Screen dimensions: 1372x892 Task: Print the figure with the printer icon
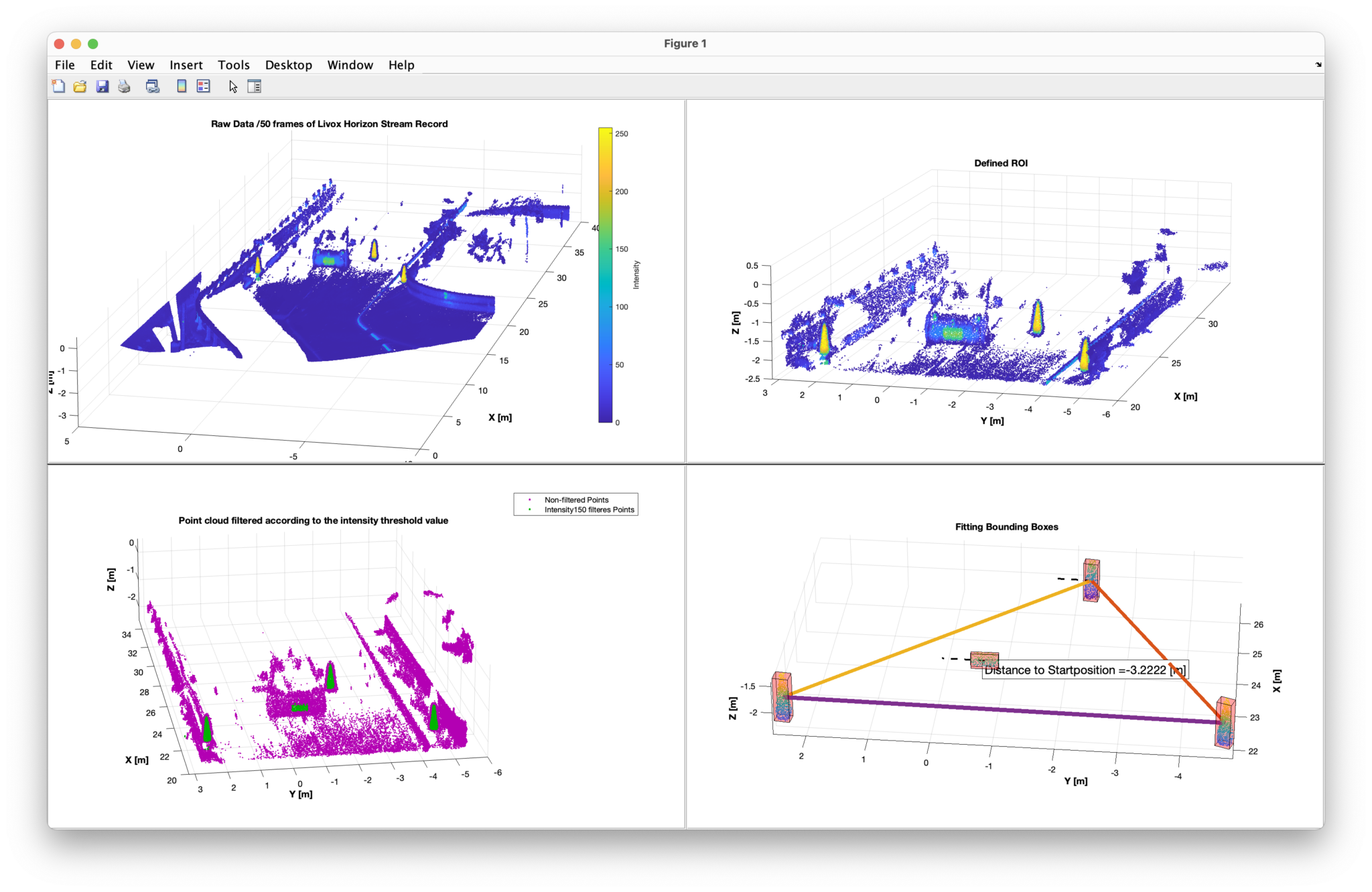125,86
